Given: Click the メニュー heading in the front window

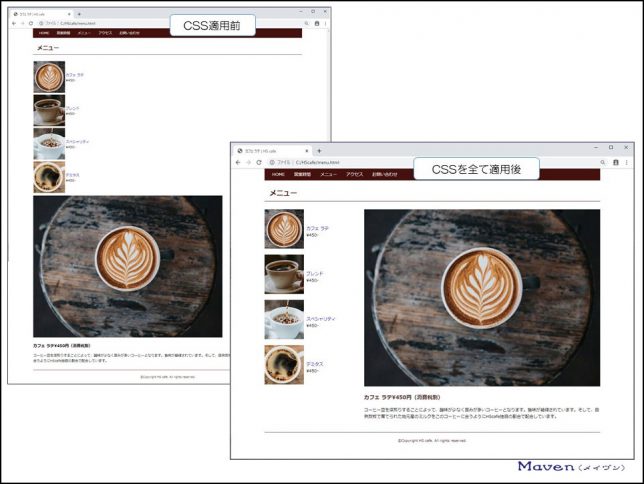Looking at the screenshot, I should click(283, 193).
